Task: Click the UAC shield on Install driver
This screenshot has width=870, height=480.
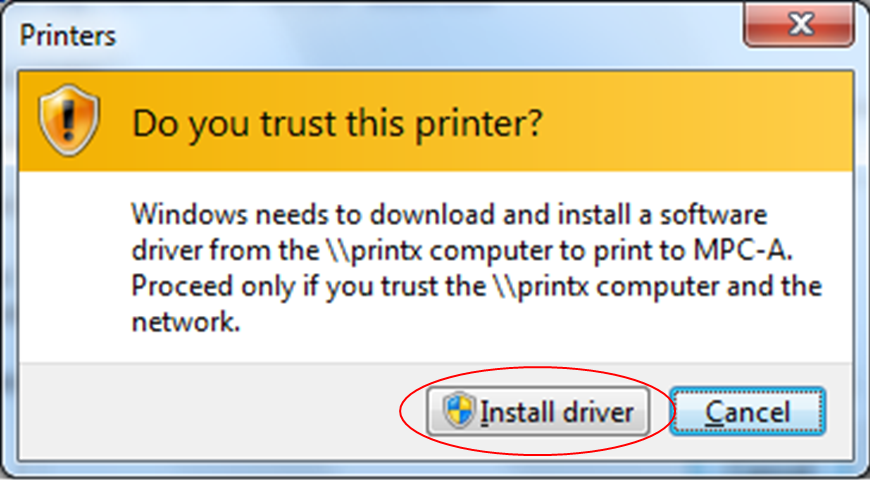Action: [x=459, y=411]
